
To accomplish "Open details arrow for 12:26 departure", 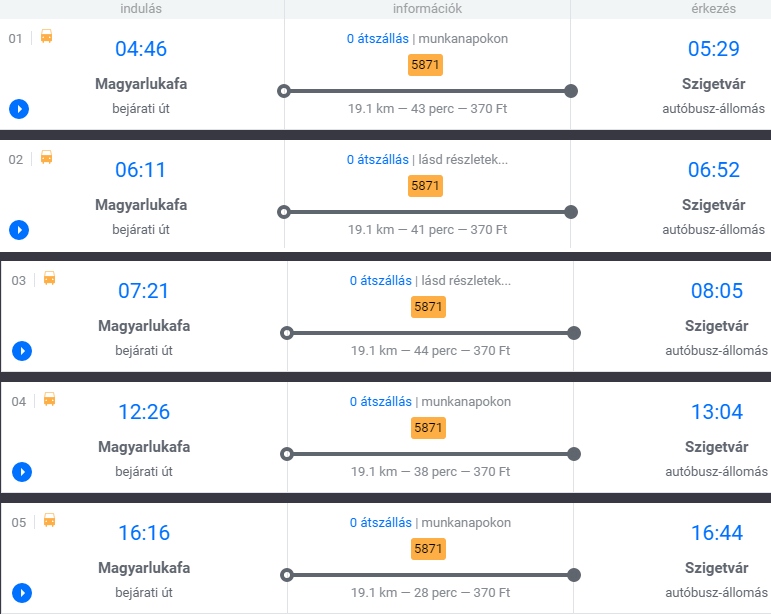I will 21,472.
